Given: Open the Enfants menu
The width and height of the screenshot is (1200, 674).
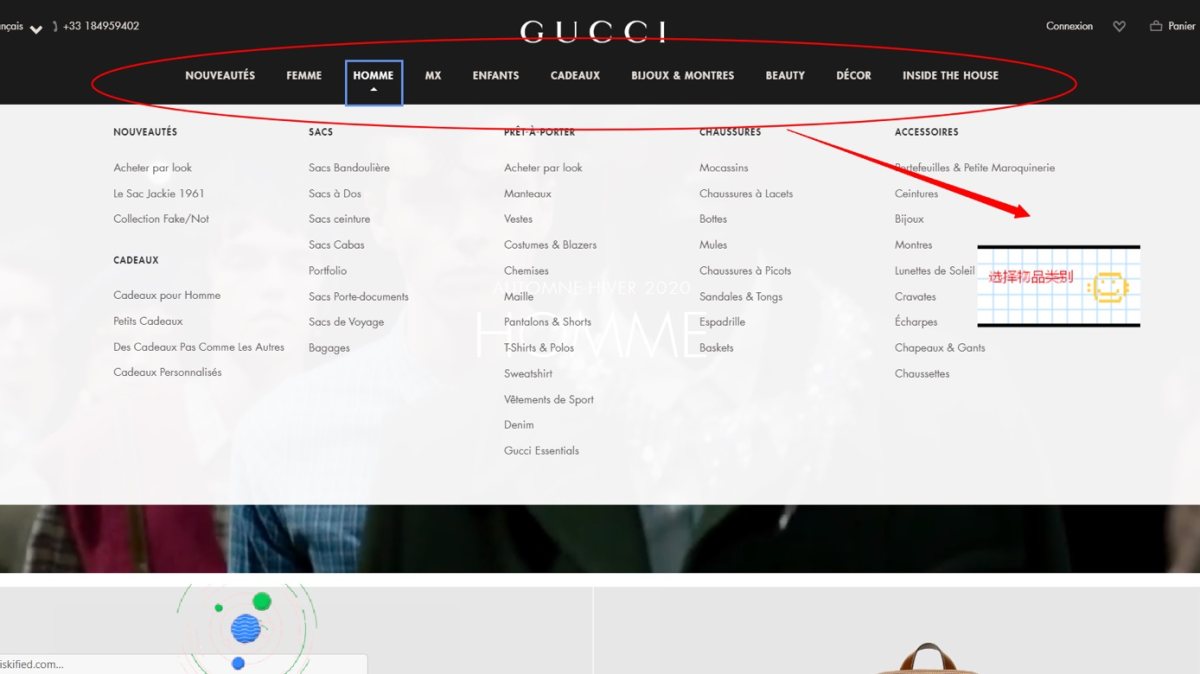Looking at the screenshot, I should [496, 75].
